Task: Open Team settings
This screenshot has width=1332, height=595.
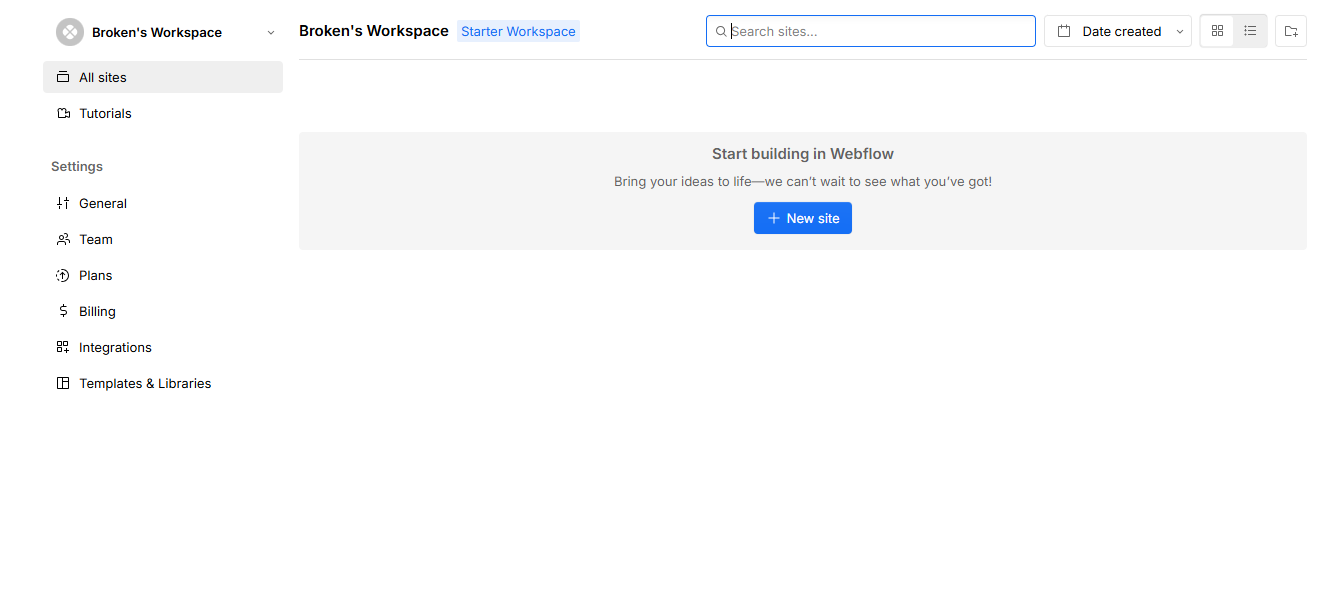Action: point(163,239)
